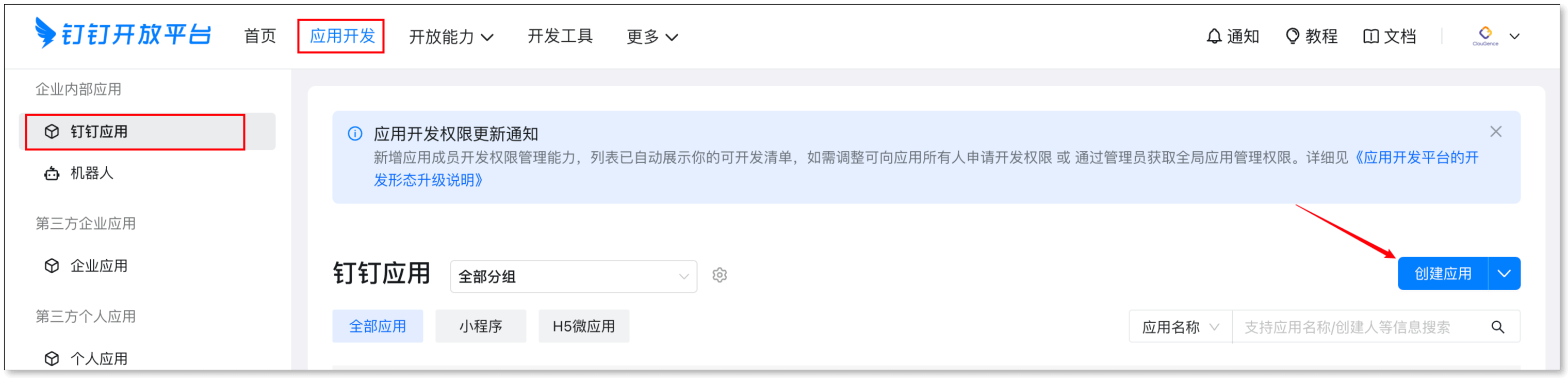This screenshot has height=378, width=1568.
Task: Go to 首页 in navigation bar
Action: coord(260,37)
